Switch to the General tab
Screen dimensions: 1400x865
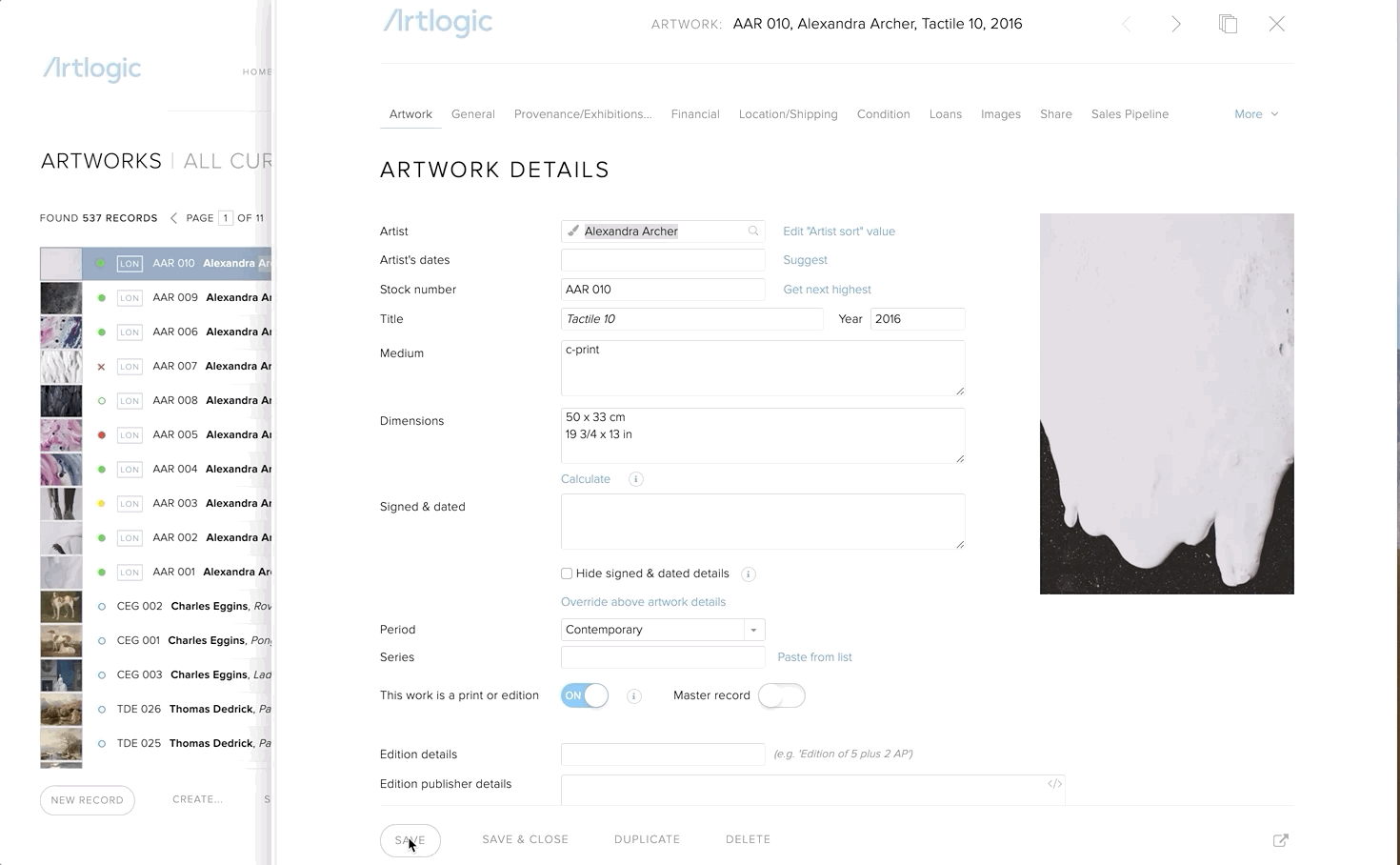click(473, 114)
